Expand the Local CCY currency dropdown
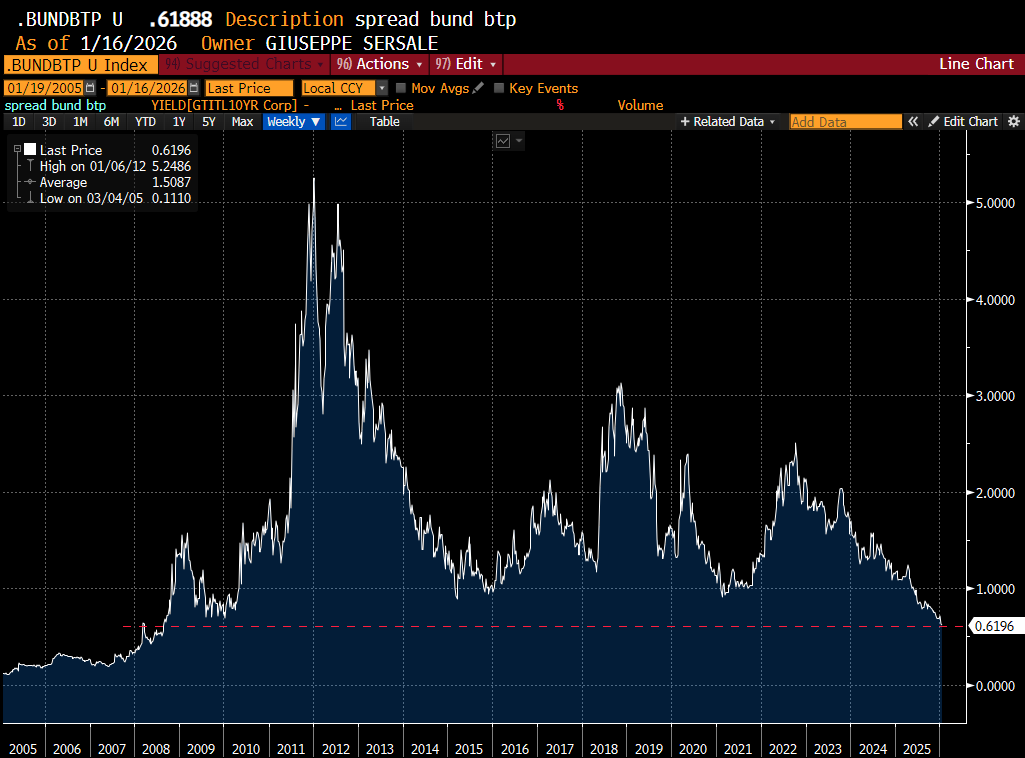The width and height of the screenshot is (1025, 758). point(382,88)
